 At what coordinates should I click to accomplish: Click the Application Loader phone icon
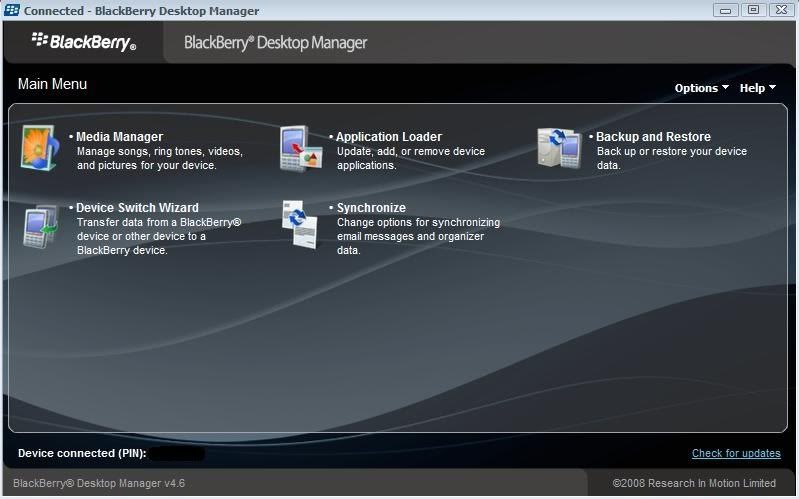(x=301, y=148)
